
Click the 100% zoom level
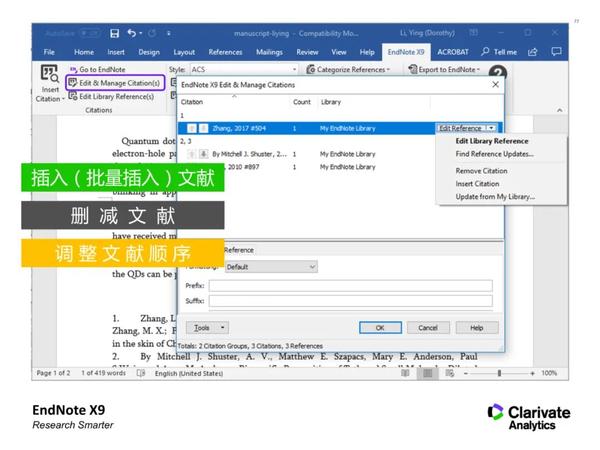point(549,373)
